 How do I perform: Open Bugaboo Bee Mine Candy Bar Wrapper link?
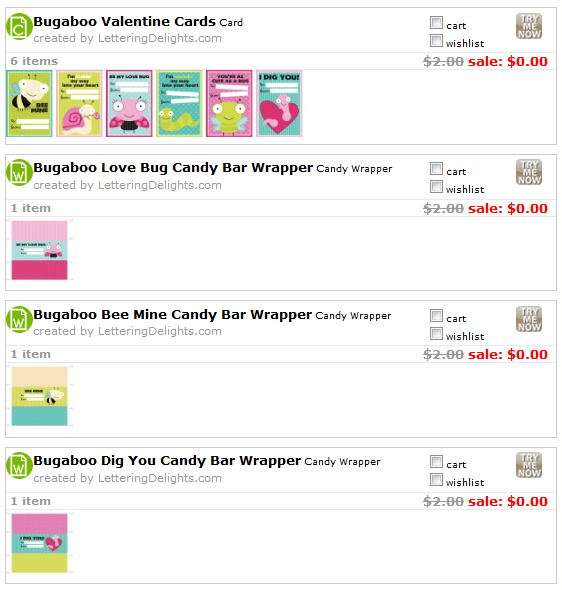[173, 315]
